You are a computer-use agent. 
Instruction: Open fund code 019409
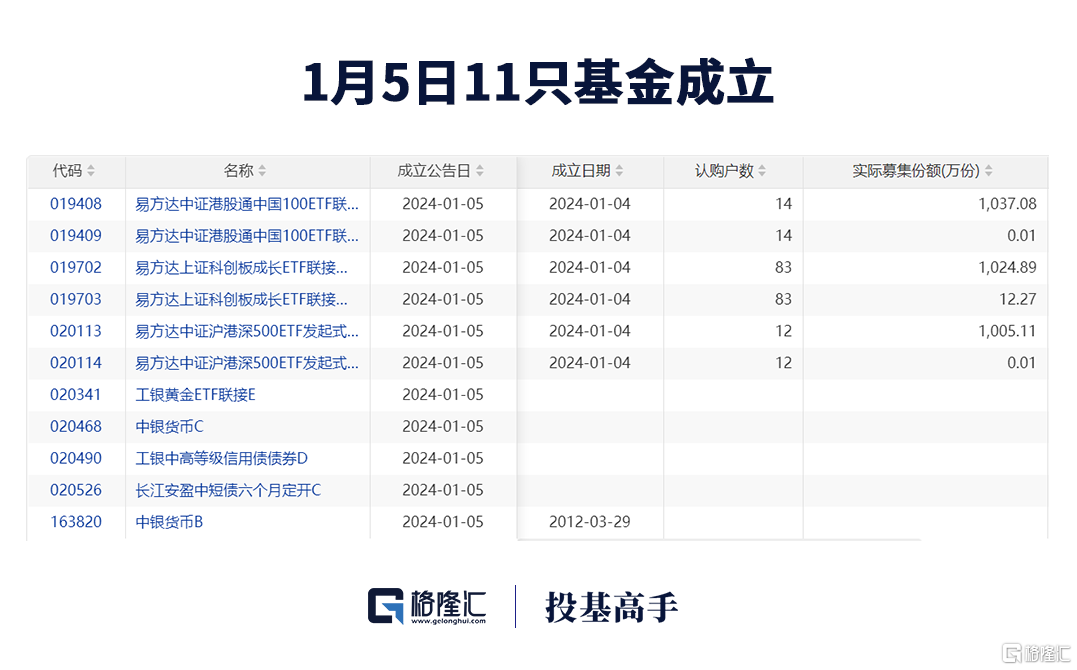(x=76, y=236)
